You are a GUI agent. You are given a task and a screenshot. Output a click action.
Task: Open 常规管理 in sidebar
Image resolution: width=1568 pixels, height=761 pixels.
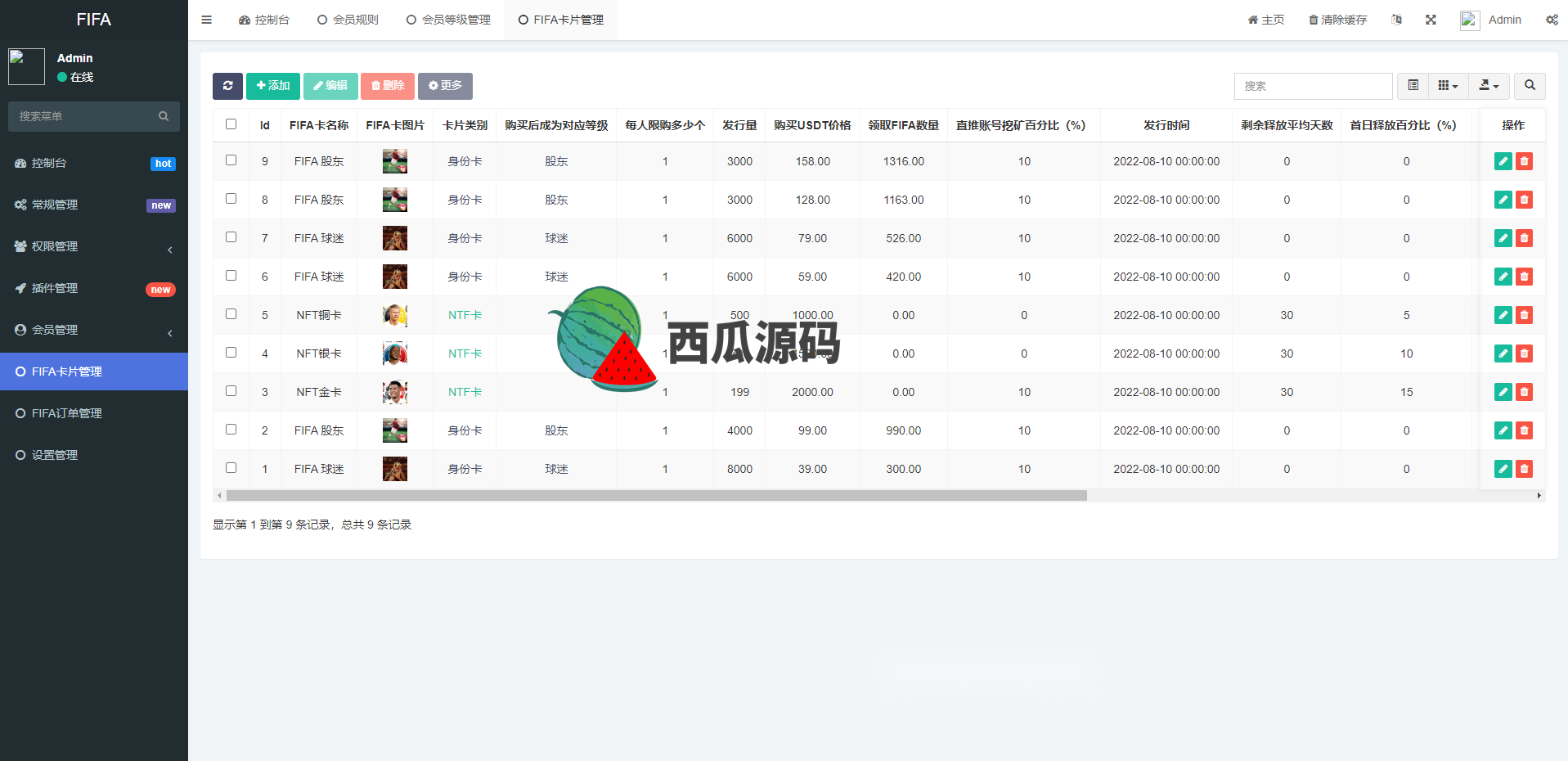pyautogui.click(x=94, y=205)
